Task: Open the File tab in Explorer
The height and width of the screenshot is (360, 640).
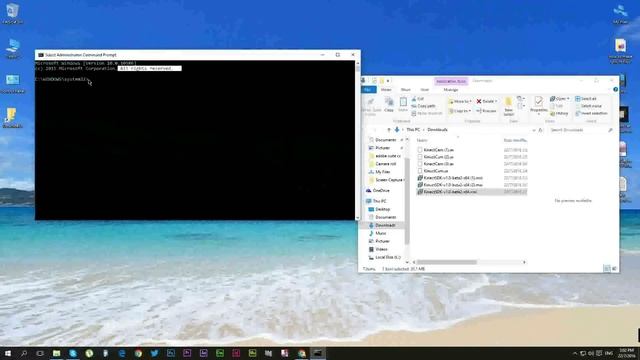Action: (x=368, y=89)
